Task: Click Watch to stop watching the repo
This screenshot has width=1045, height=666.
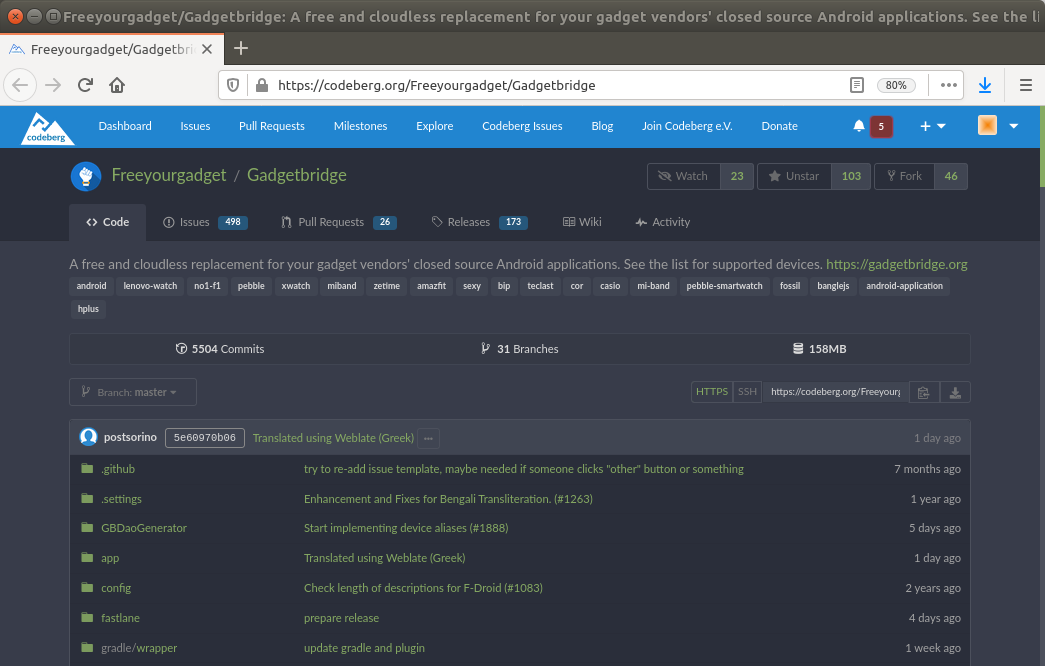Action: tap(683, 176)
